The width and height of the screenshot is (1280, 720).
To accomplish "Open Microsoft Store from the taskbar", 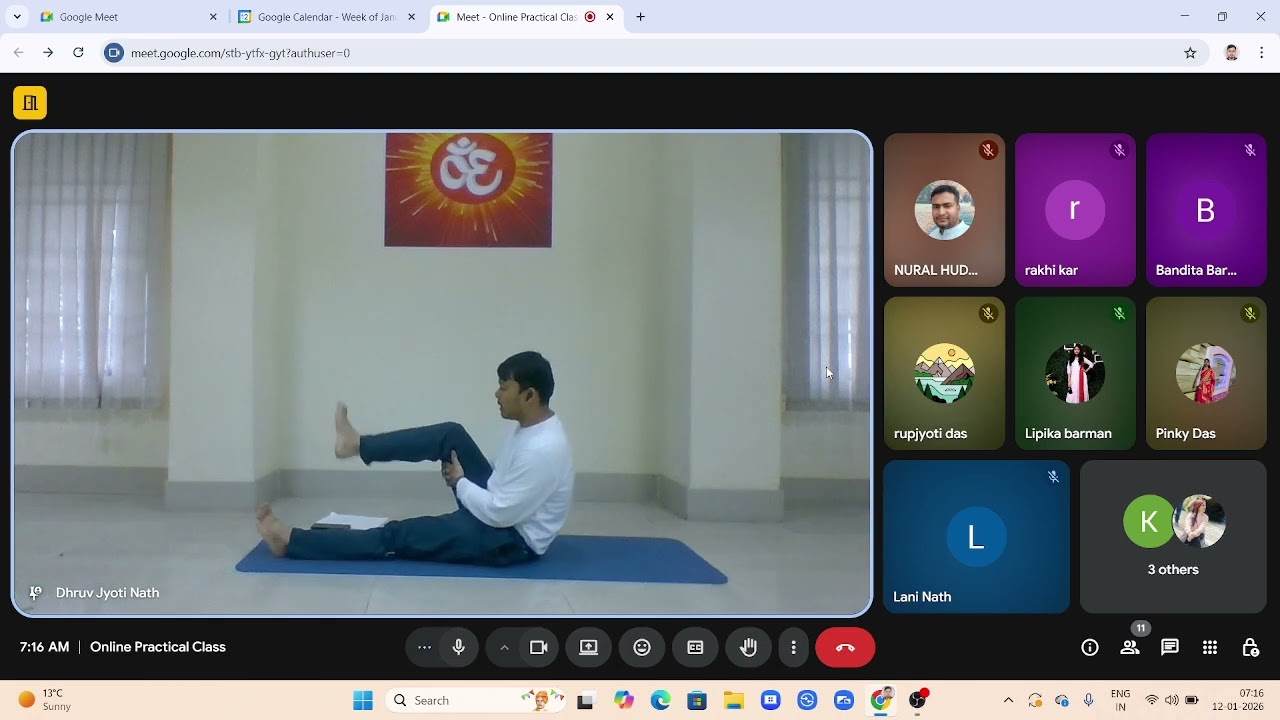I will pos(697,700).
